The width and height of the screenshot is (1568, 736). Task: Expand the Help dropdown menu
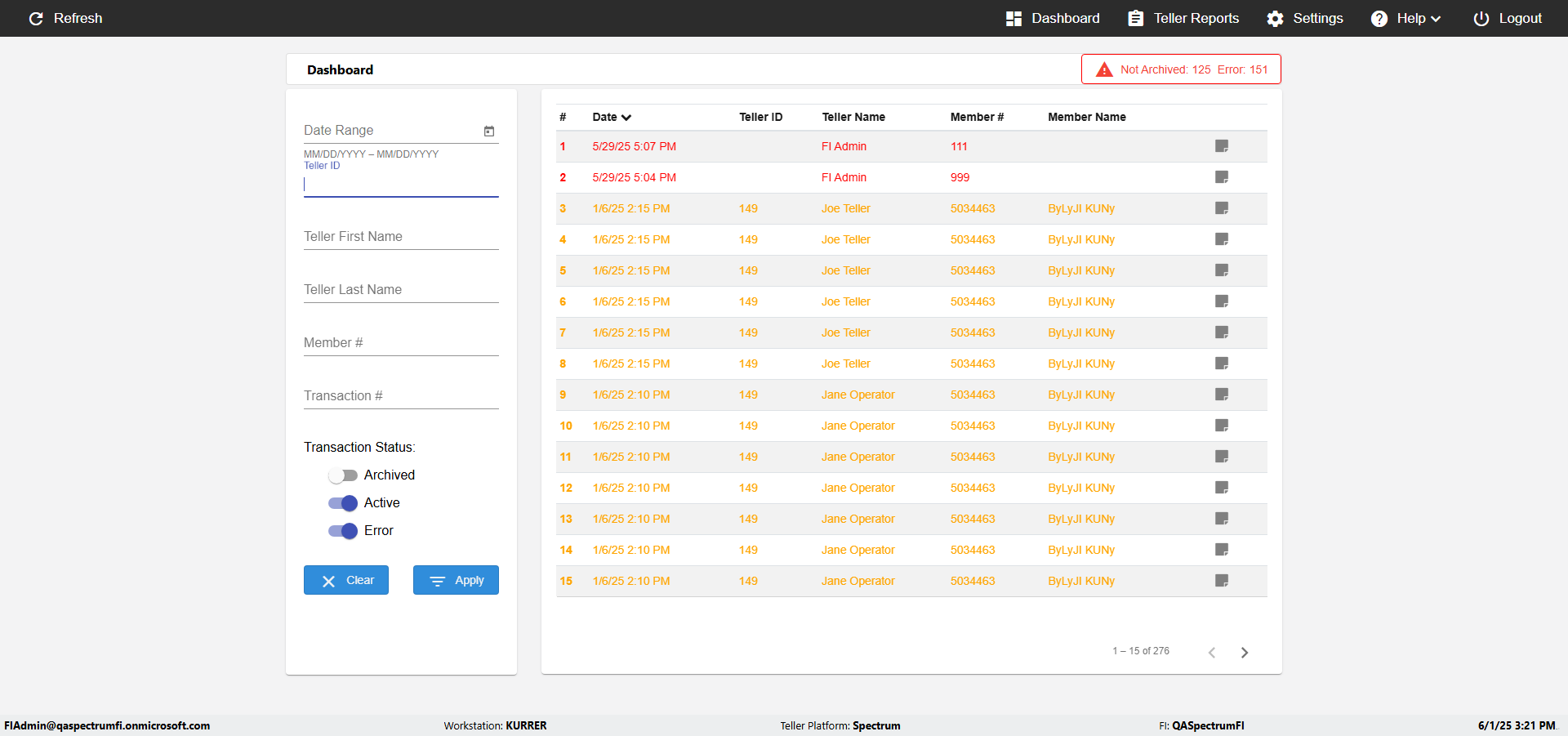(x=1405, y=18)
